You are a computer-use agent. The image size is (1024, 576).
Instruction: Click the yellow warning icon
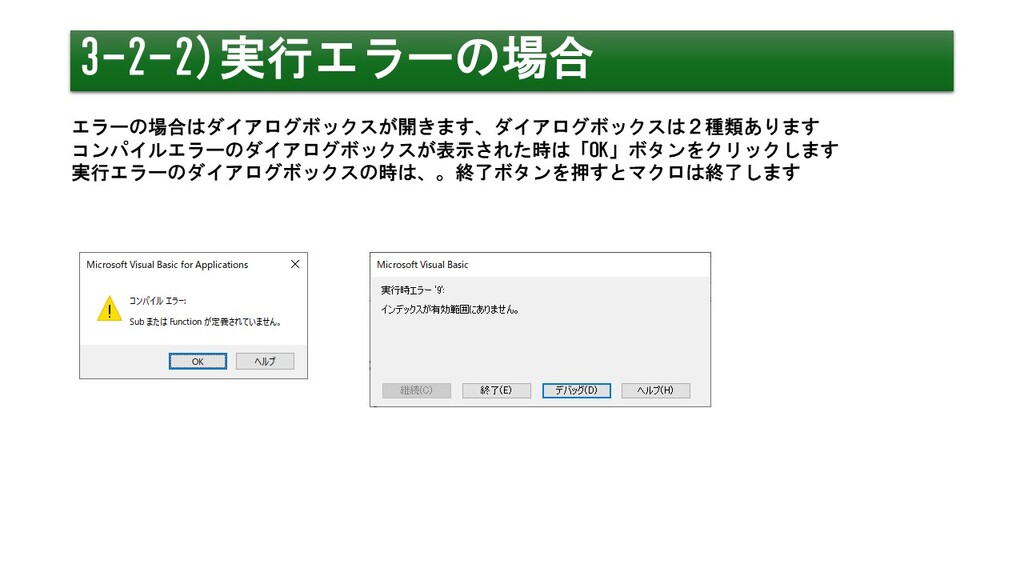pyautogui.click(x=109, y=309)
